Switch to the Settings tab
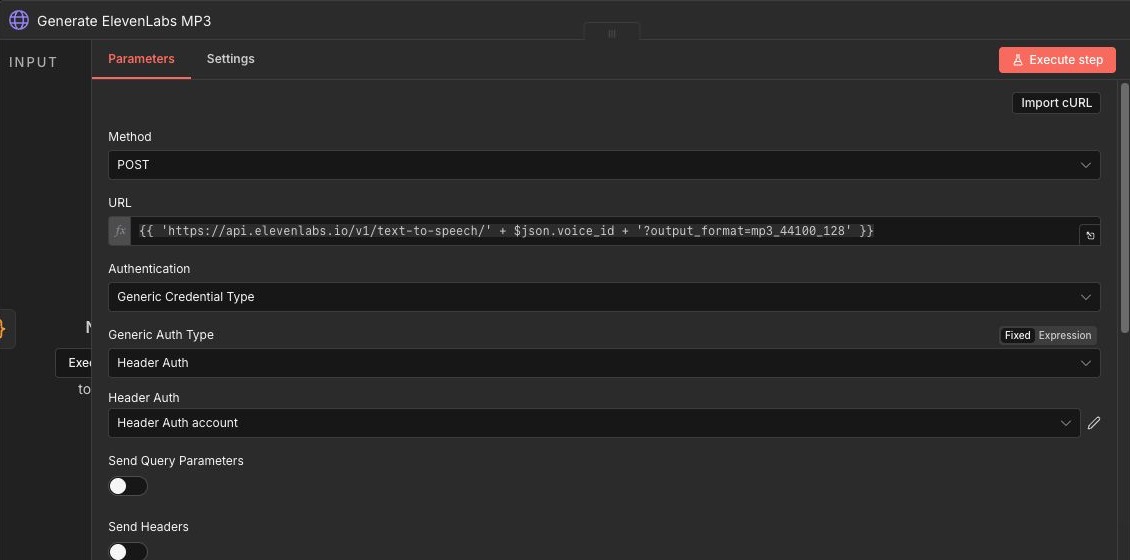Image resolution: width=1130 pixels, height=560 pixels. pyautogui.click(x=231, y=59)
